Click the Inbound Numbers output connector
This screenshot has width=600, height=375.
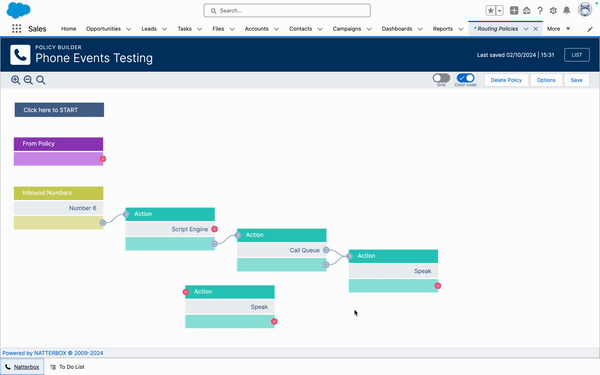[x=103, y=223]
